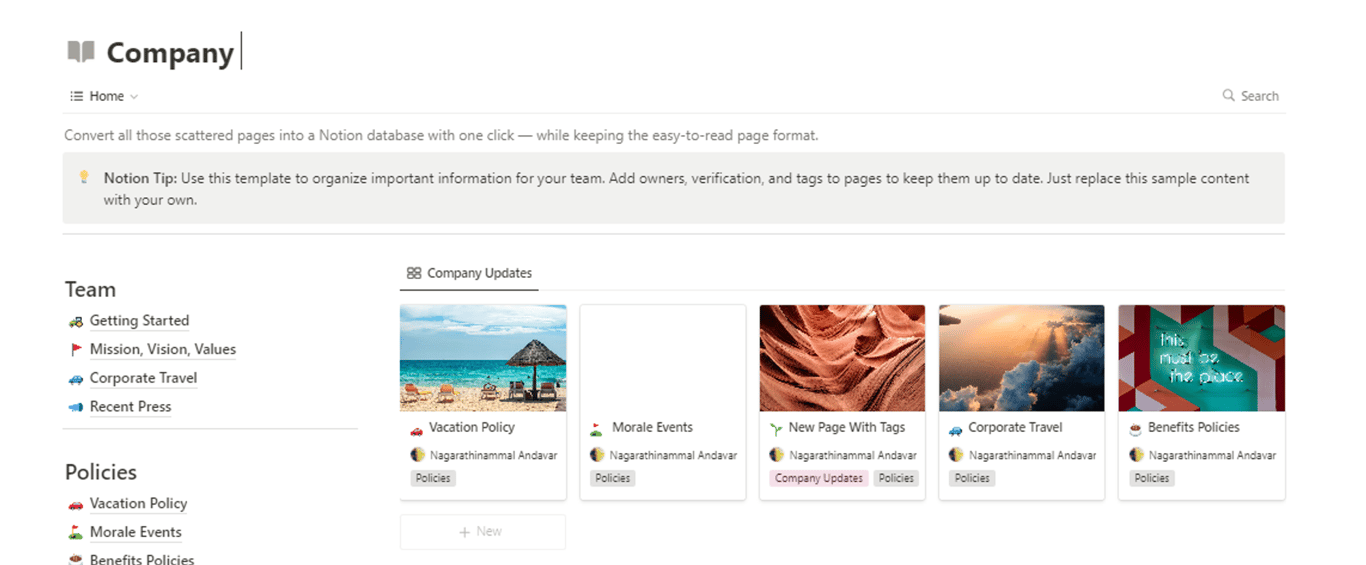Click owner avatar on Corporate Travel card
1366x565 pixels.
[x=956, y=454]
